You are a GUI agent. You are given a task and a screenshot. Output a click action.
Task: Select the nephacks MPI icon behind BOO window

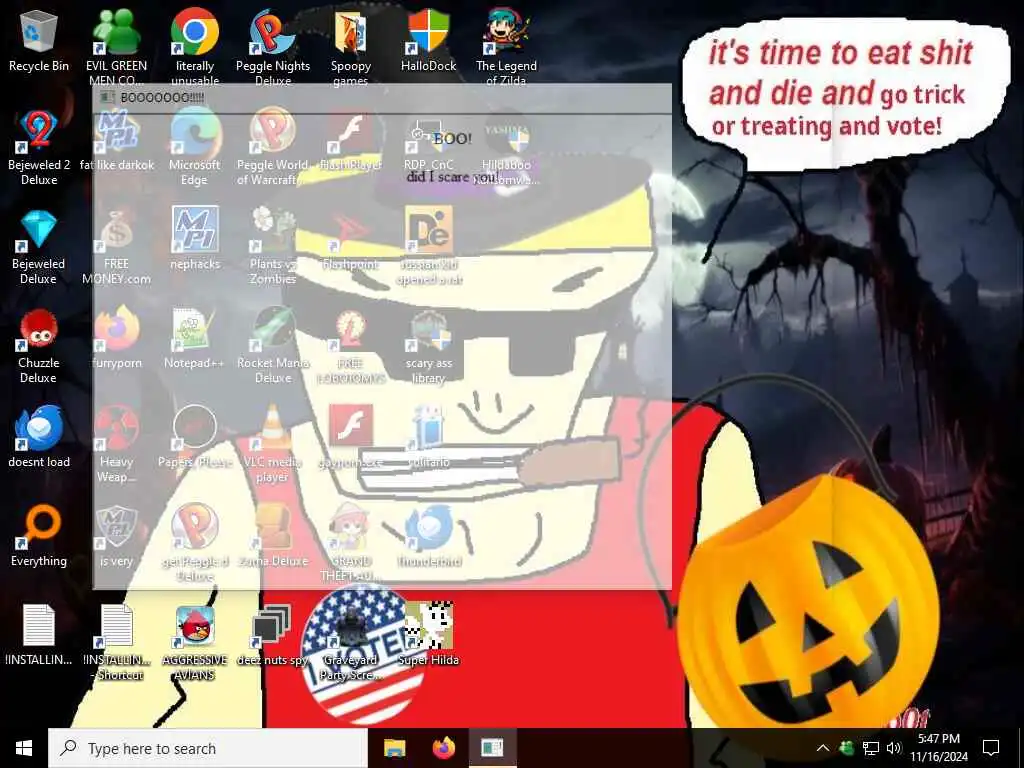point(195,239)
